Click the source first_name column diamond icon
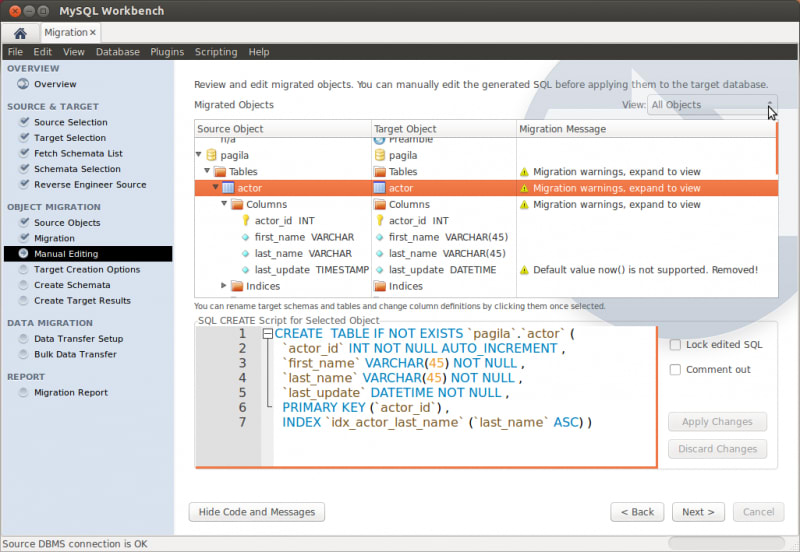This screenshot has width=800, height=552. pyautogui.click(x=245, y=237)
